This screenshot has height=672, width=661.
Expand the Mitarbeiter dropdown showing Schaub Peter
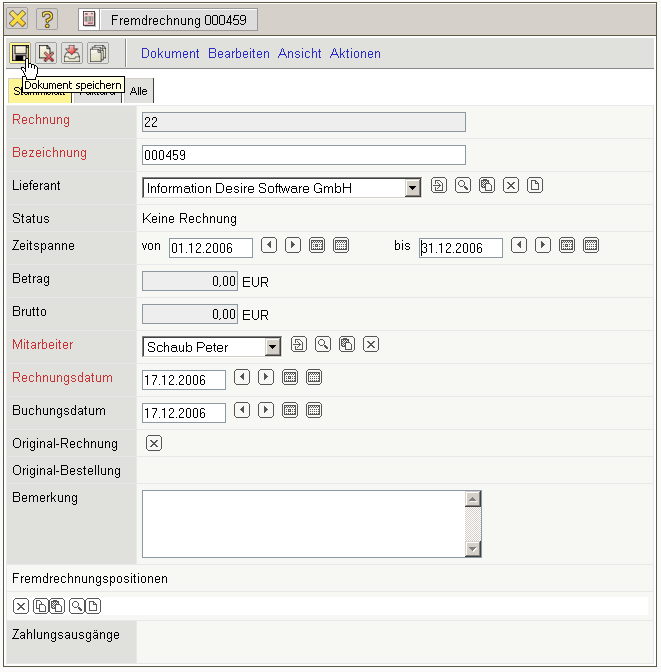272,347
